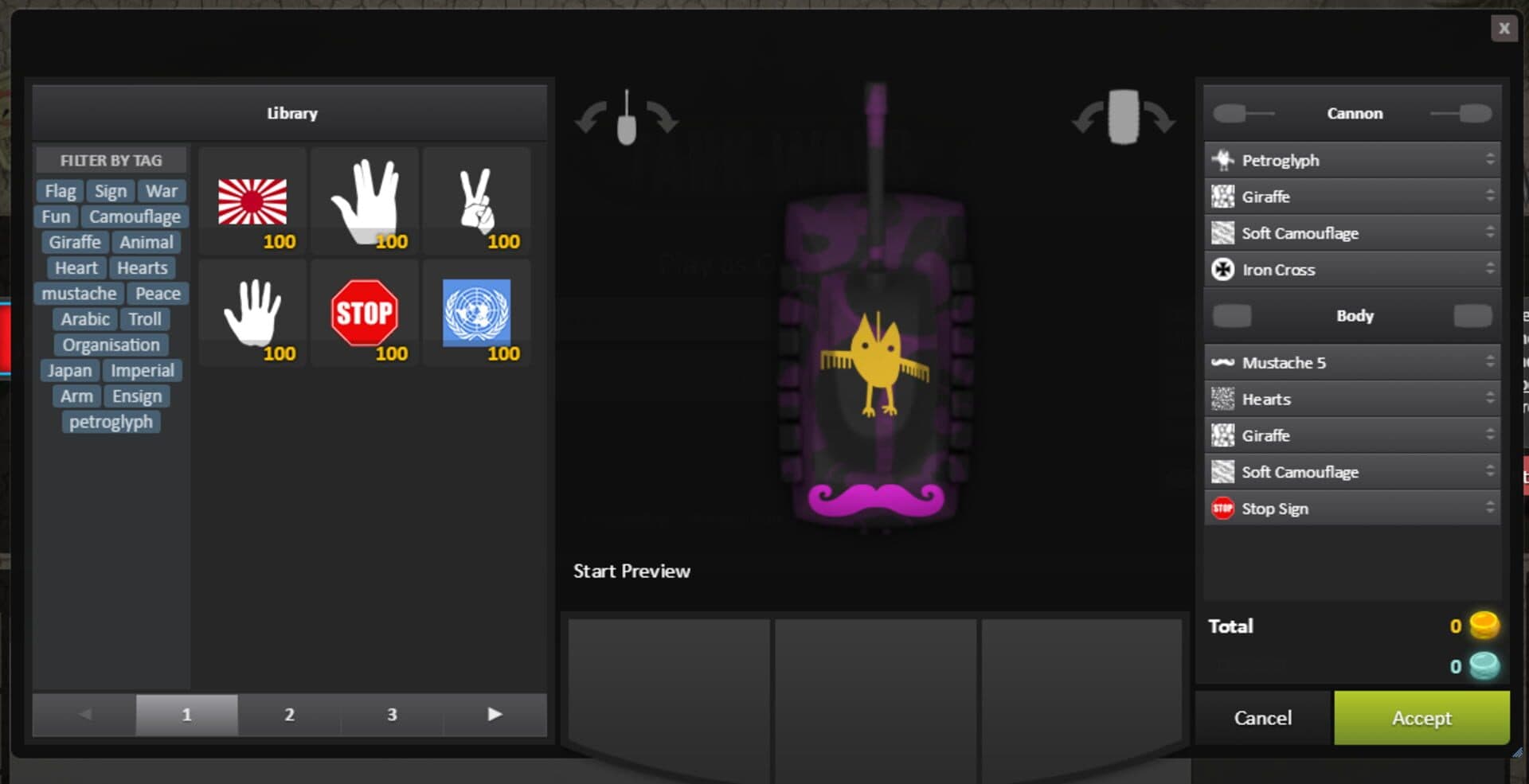The height and width of the screenshot is (784, 1529).
Task: Click the FILTER BY TAG heading
Action: pyautogui.click(x=111, y=160)
